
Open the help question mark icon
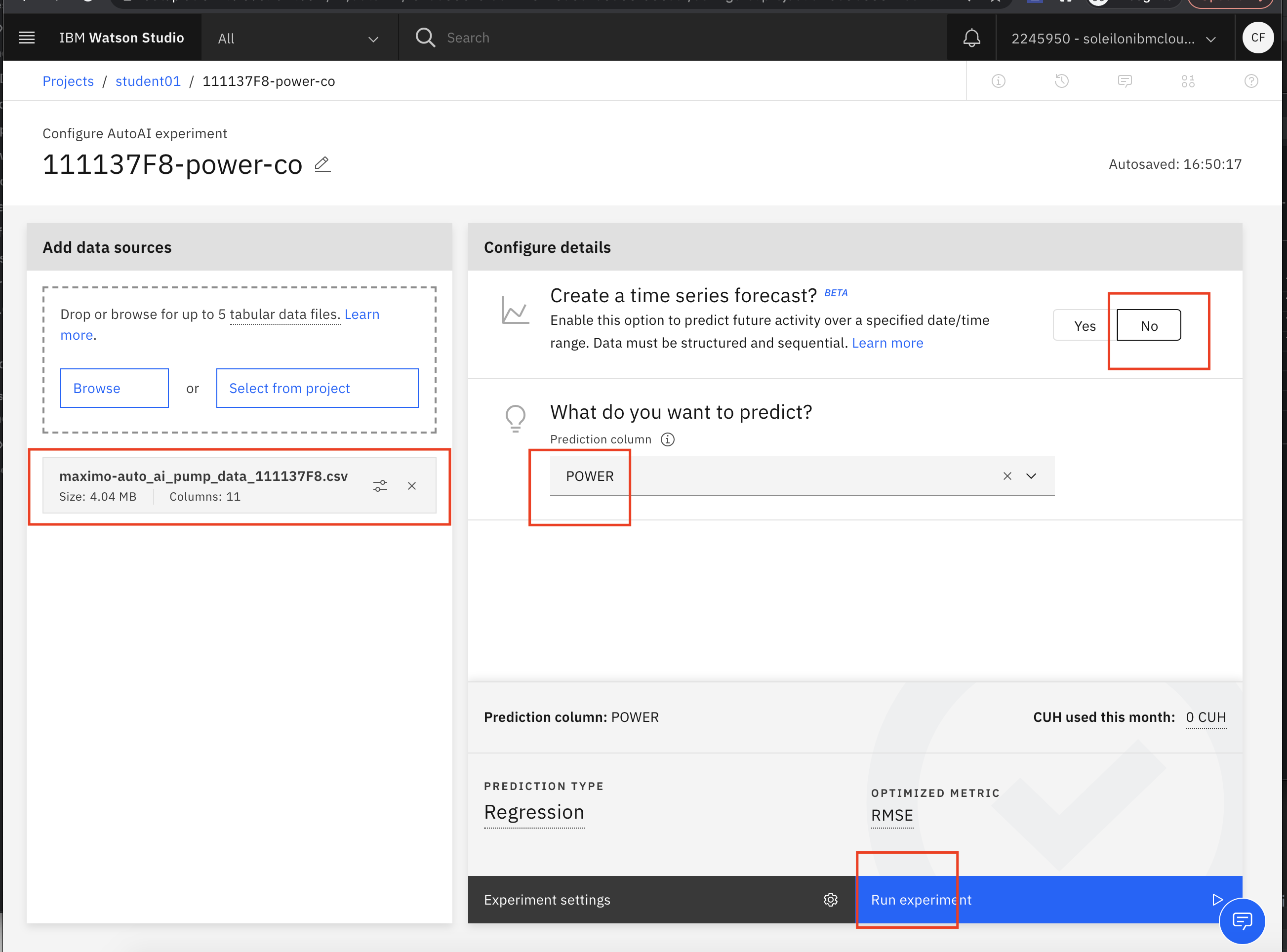point(1250,81)
